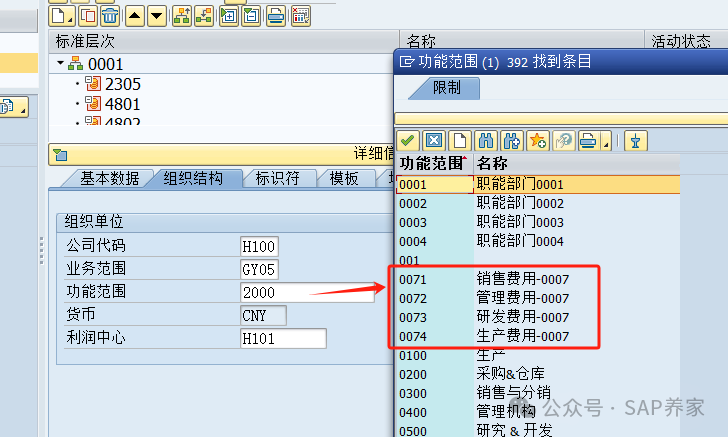Click the 业务范围 field GY05
Screen dimensions: 728x437
260,269
